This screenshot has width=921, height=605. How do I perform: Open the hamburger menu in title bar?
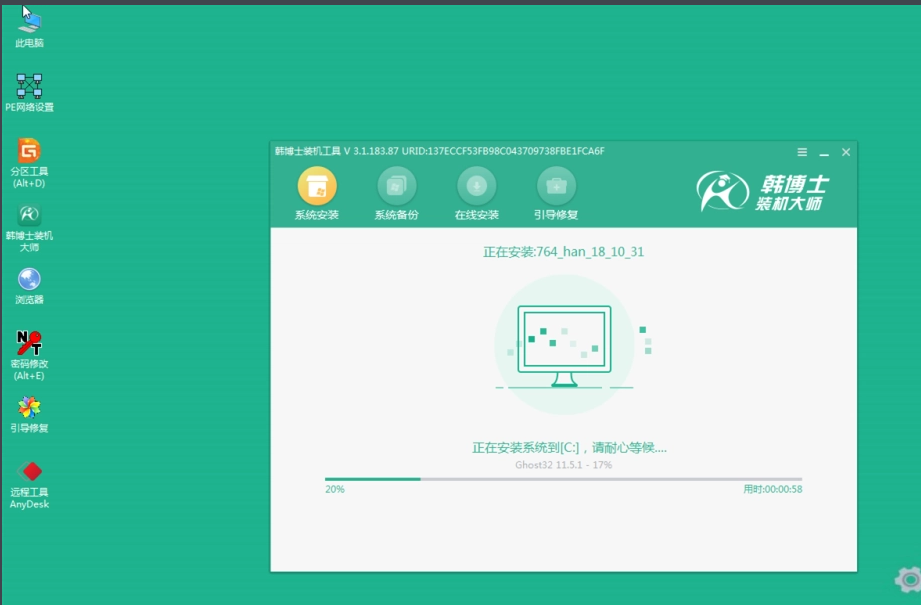pos(802,152)
